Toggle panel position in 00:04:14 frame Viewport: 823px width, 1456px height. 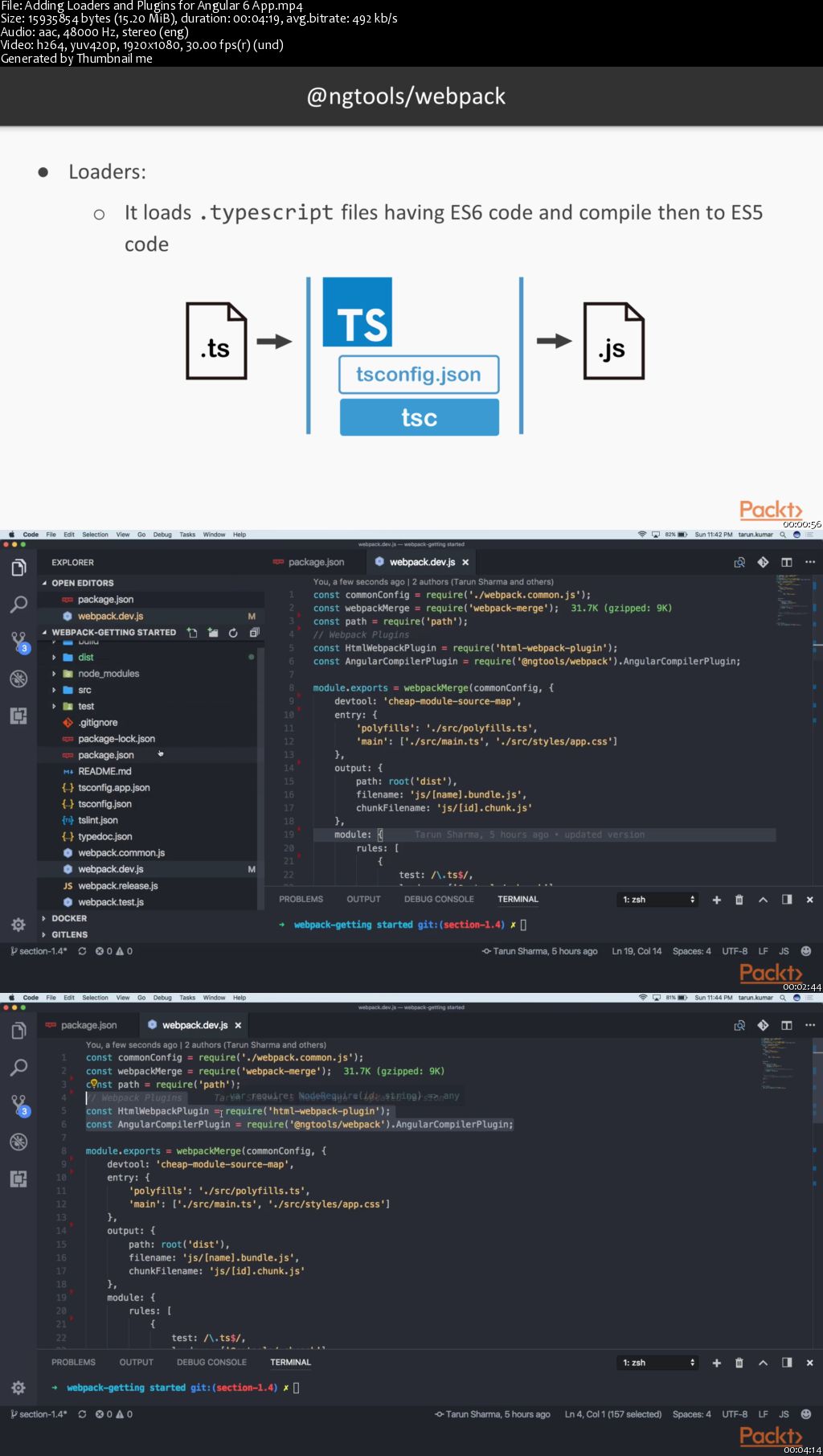(x=787, y=1363)
